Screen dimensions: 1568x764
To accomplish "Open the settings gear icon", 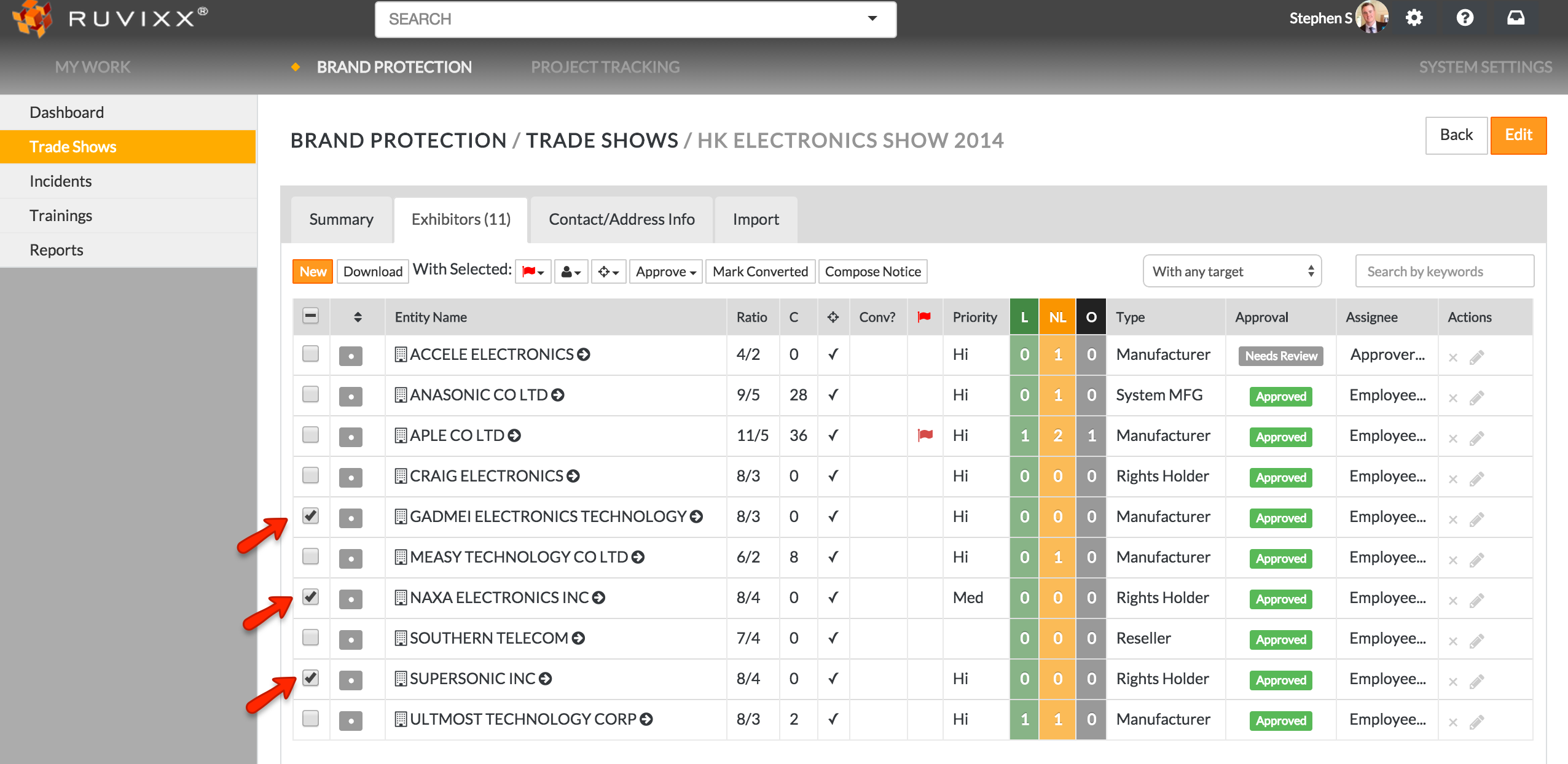I will (x=1414, y=18).
